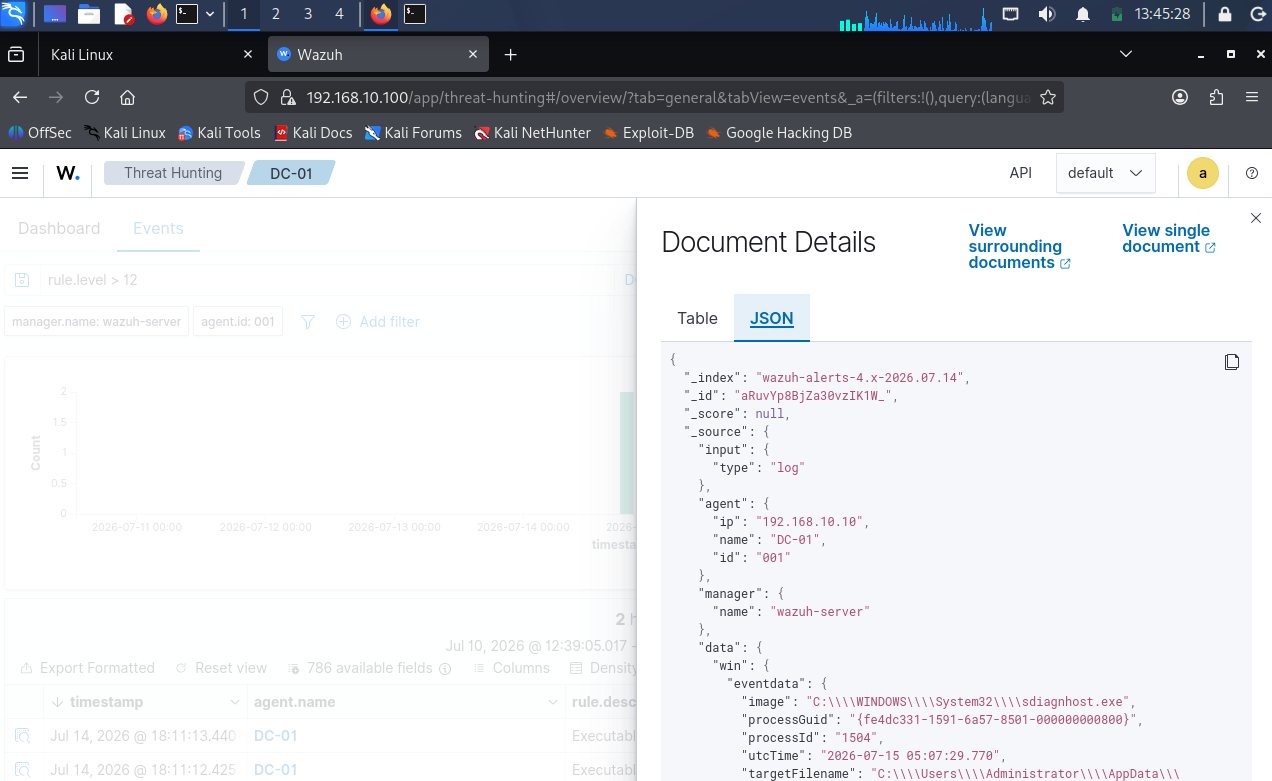The width and height of the screenshot is (1272, 781).
Task: Open the timestamp column header dropdown
Action: coord(234,702)
